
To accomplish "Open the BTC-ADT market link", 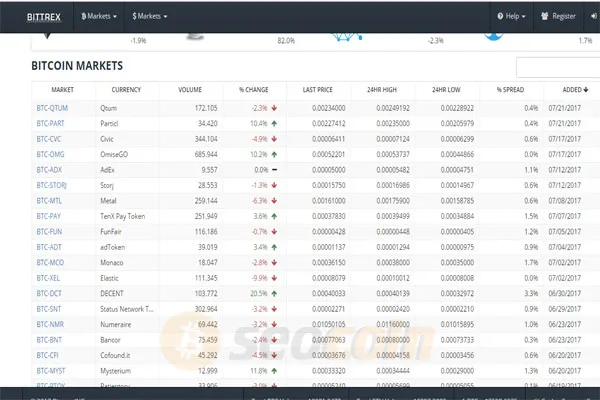I will [49, 247].
